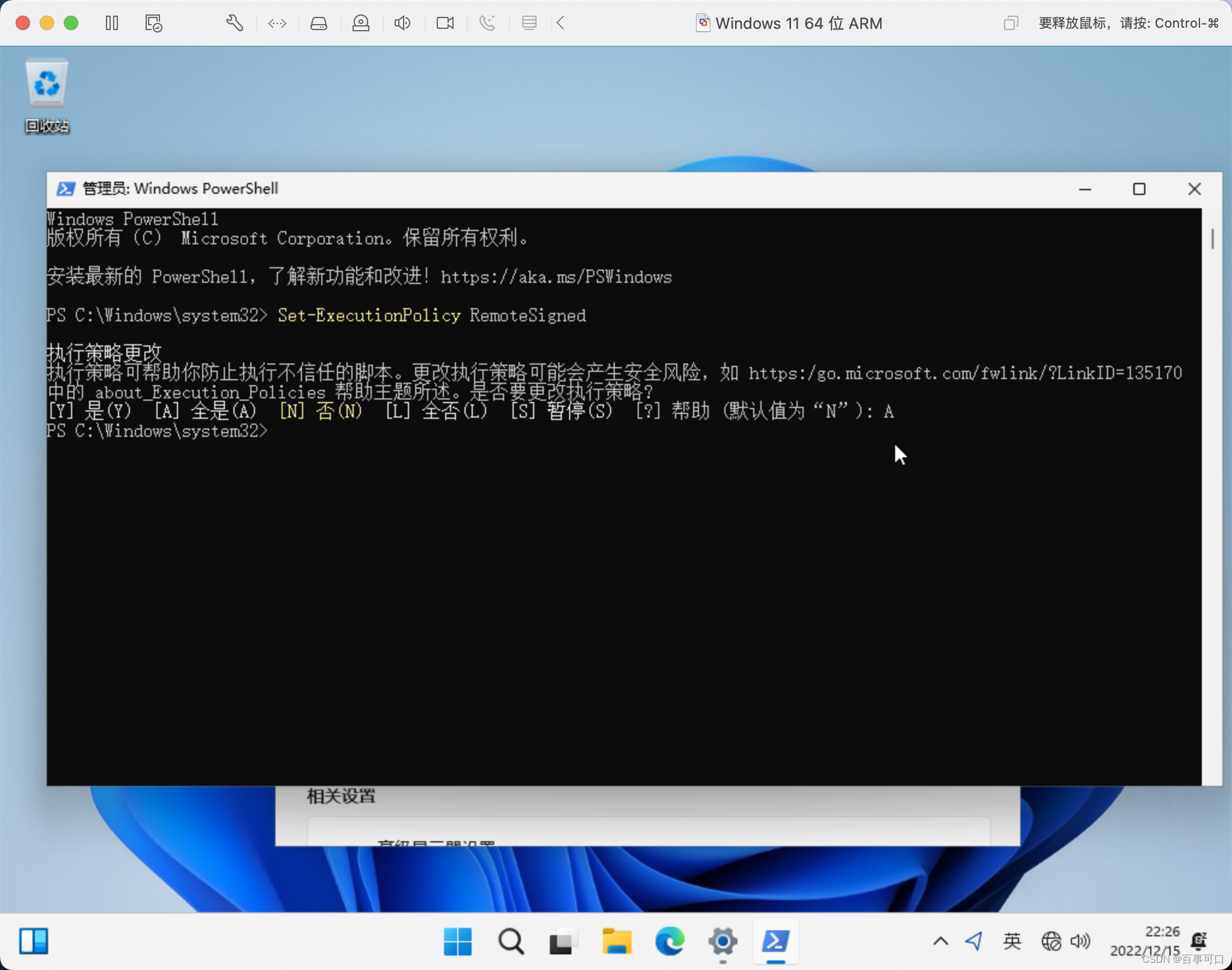Image resolution: width=1232 pixels, height=970 pixels.
Task: Click the PowerShell window scrollbar thumb
Action: coord(1212,238)
